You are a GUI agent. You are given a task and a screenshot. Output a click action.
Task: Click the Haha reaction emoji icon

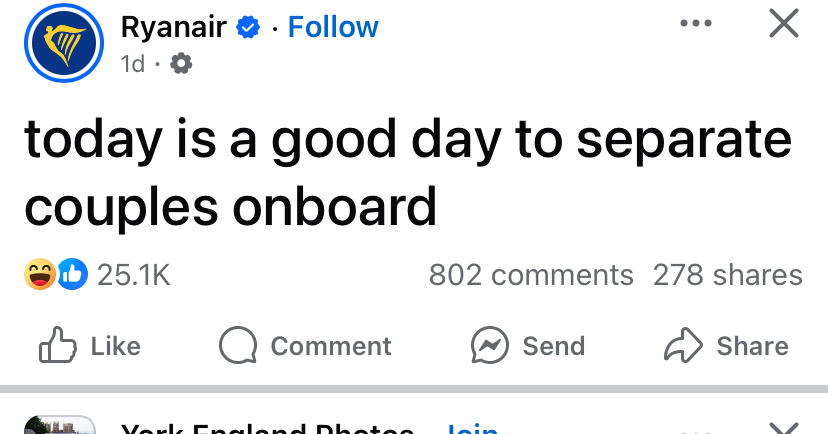click(x=41, y=275)
